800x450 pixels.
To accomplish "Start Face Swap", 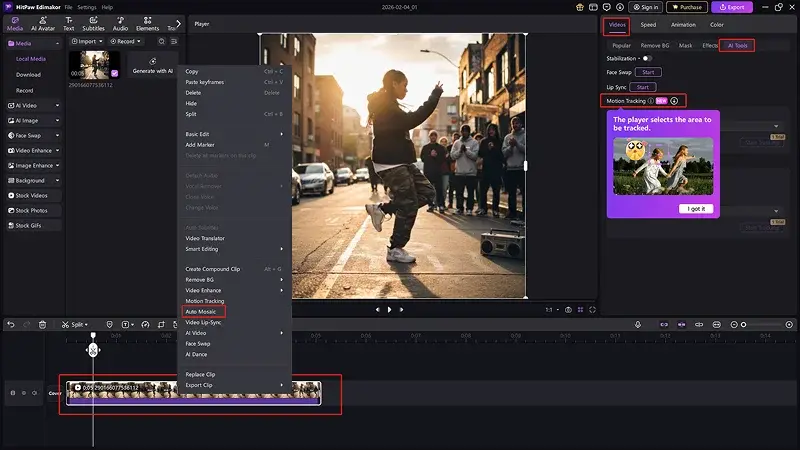I will 648,72.
